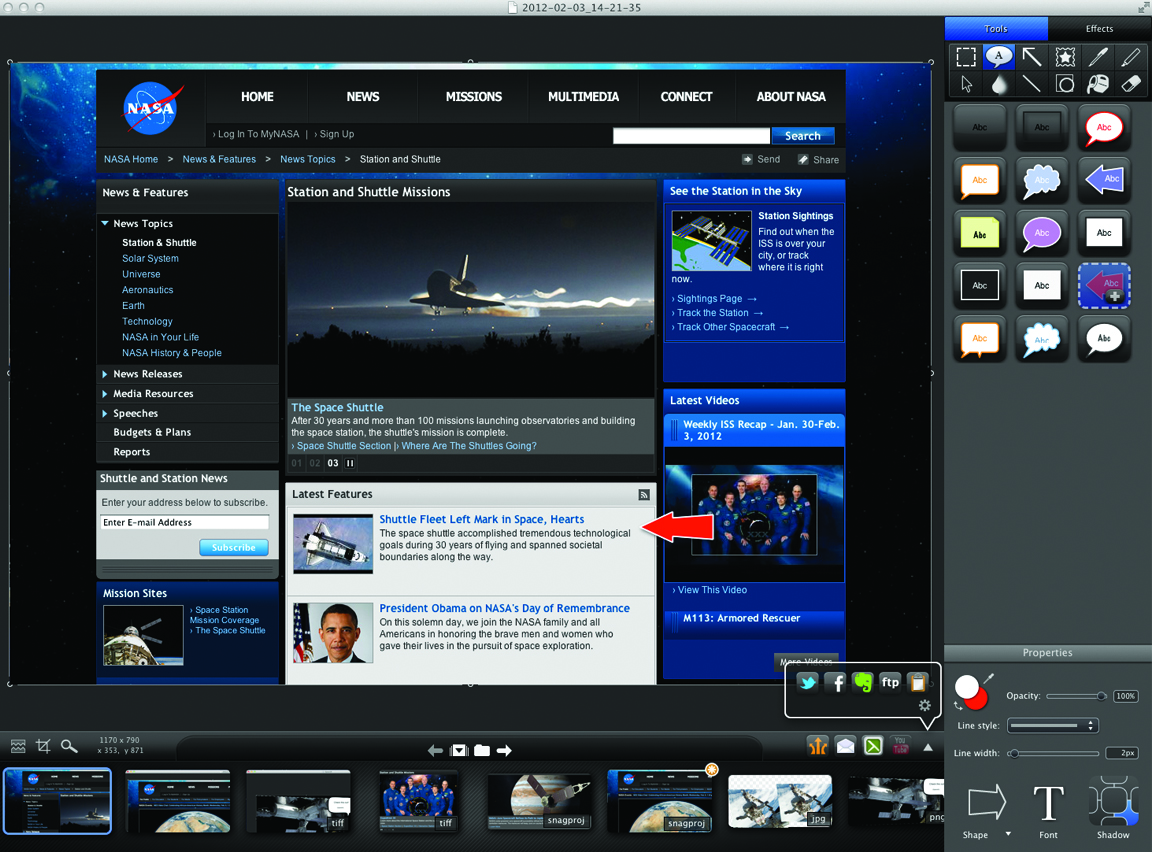The height and width of the screenshot is (852, 1152).
Task: Click the Crop icon in bottom toolbar
Action: click(x=43, y=746)
